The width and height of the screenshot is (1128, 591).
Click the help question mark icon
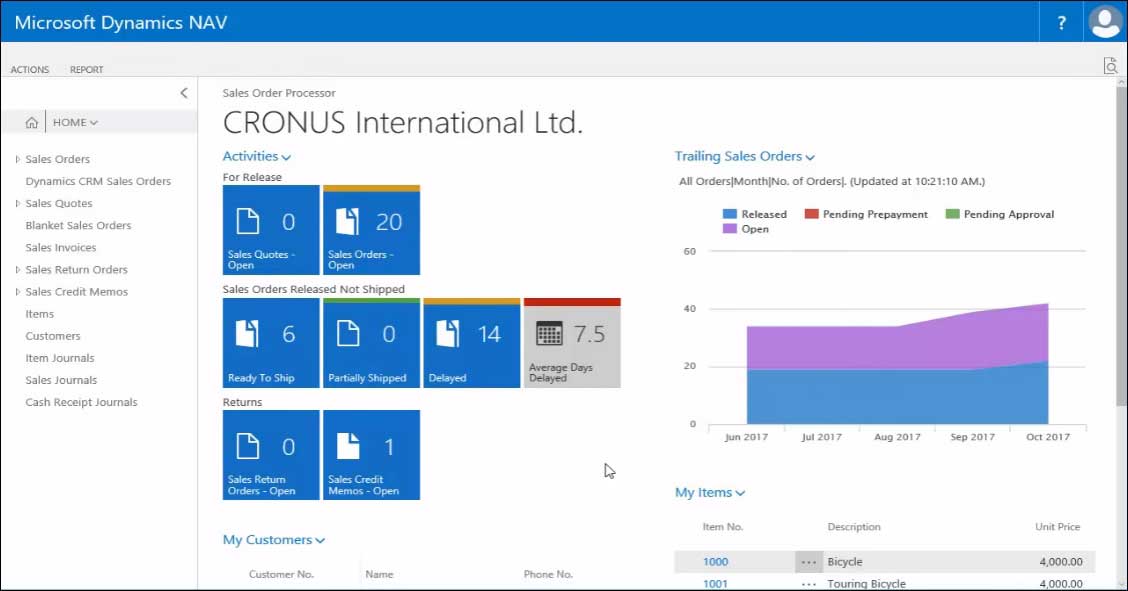pos(1061,22)
